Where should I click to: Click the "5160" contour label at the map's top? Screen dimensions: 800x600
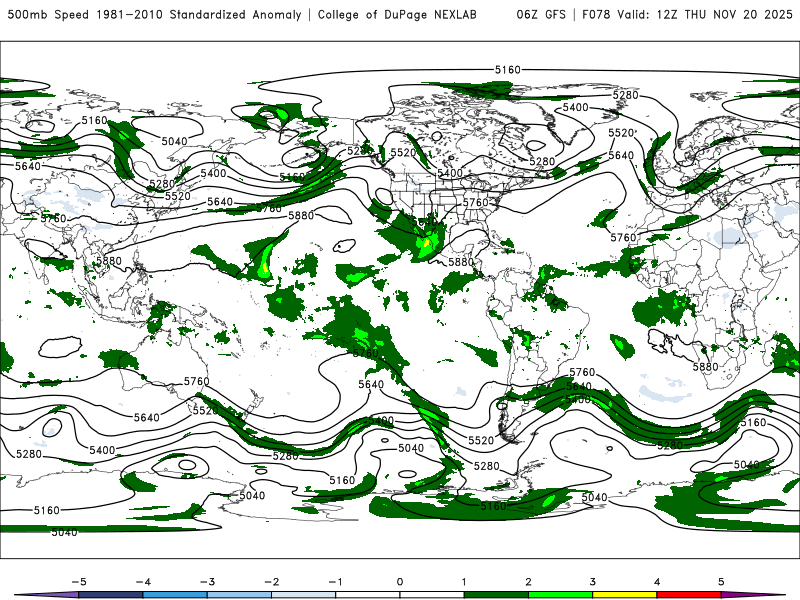(x=508, y=69)
